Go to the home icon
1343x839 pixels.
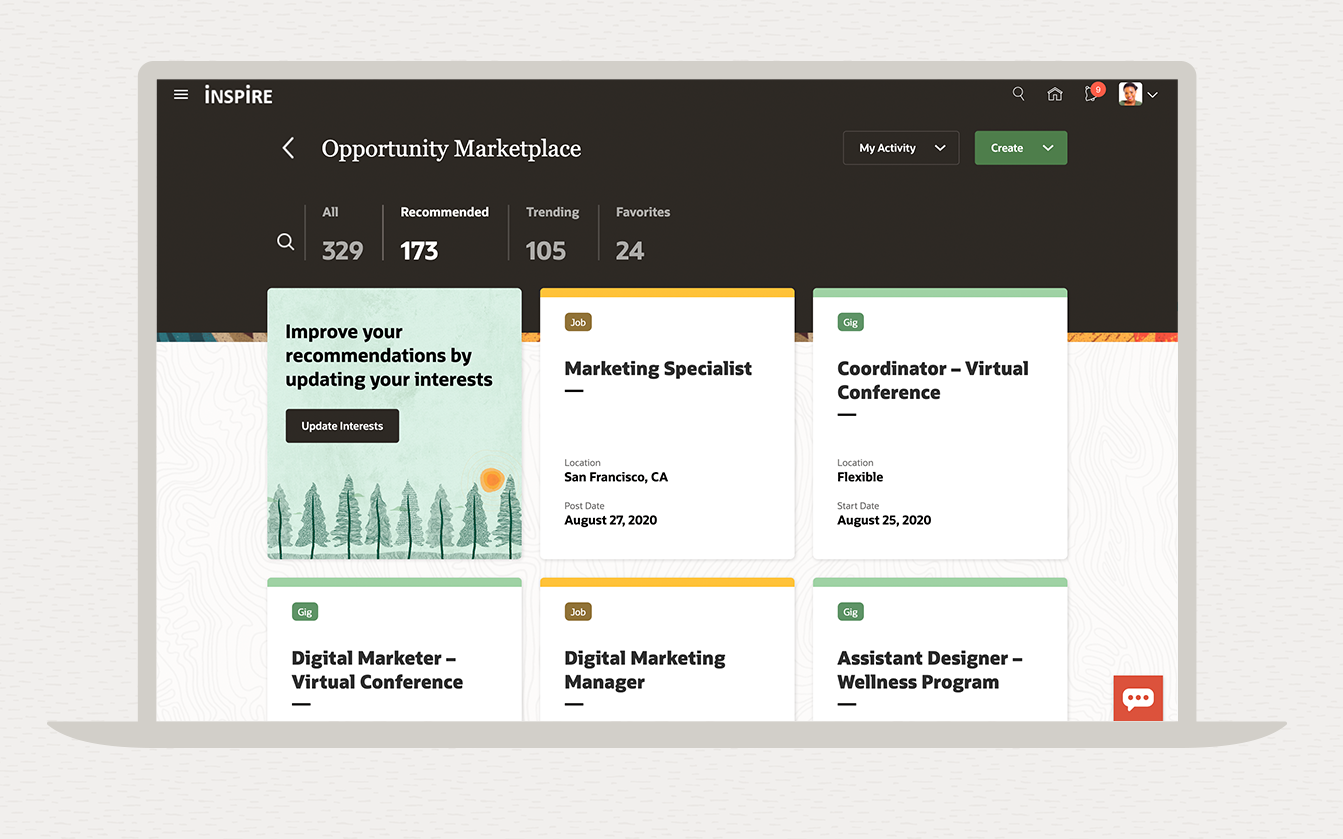[1054, 94]
